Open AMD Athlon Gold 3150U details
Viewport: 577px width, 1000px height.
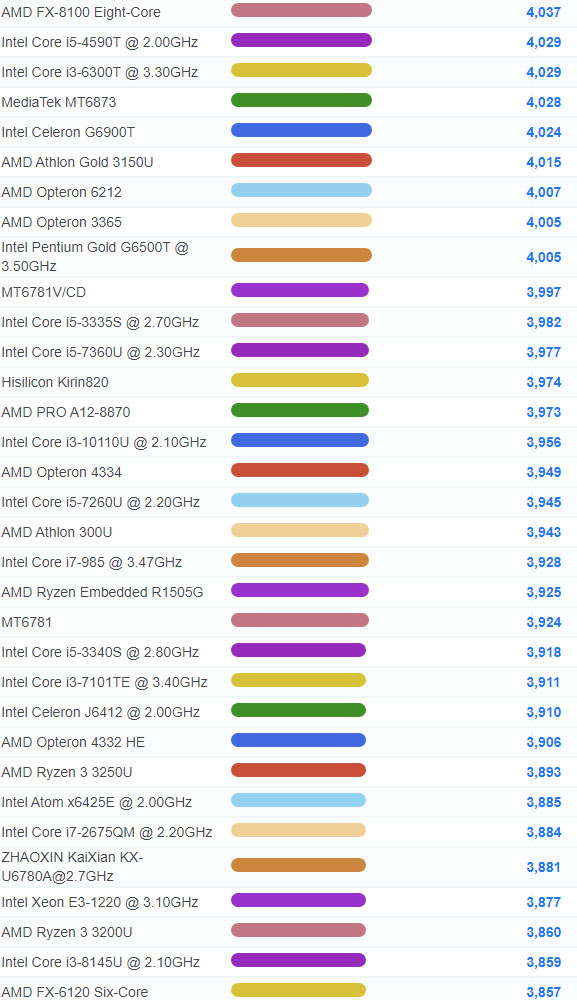click(x=77, y=162)
